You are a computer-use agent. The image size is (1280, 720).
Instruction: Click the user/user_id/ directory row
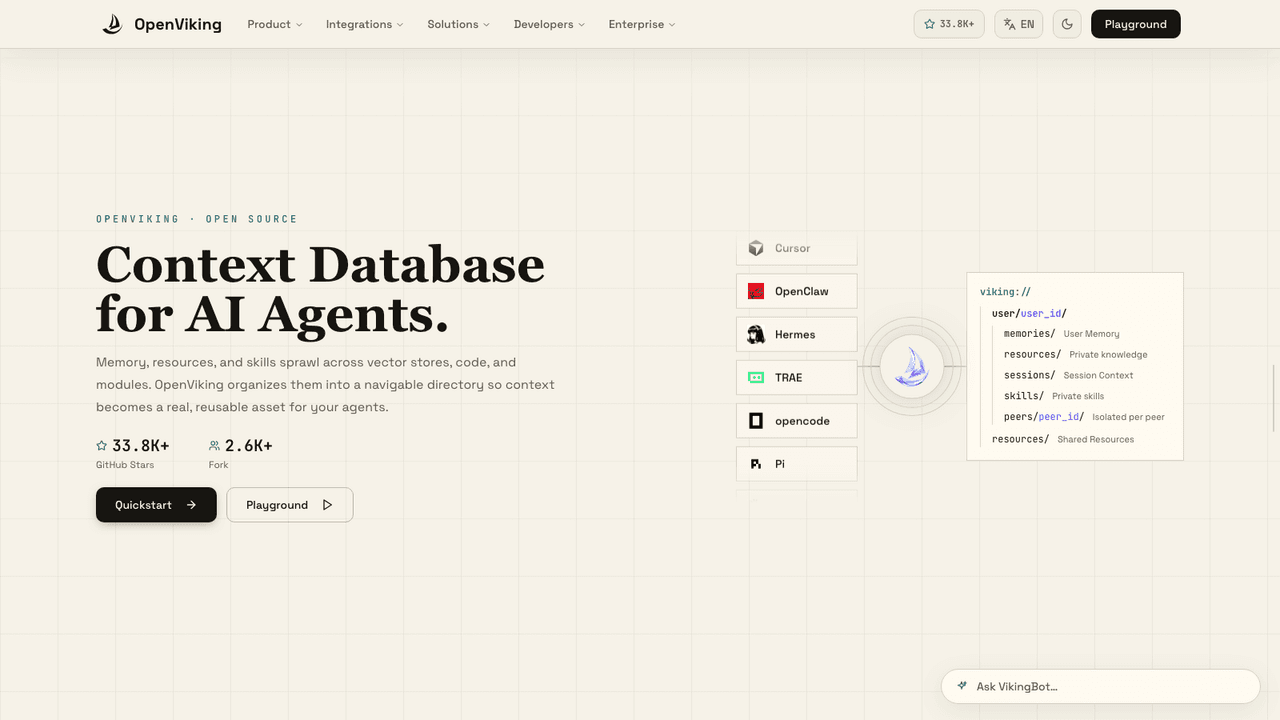click(x=1029, y=313)
